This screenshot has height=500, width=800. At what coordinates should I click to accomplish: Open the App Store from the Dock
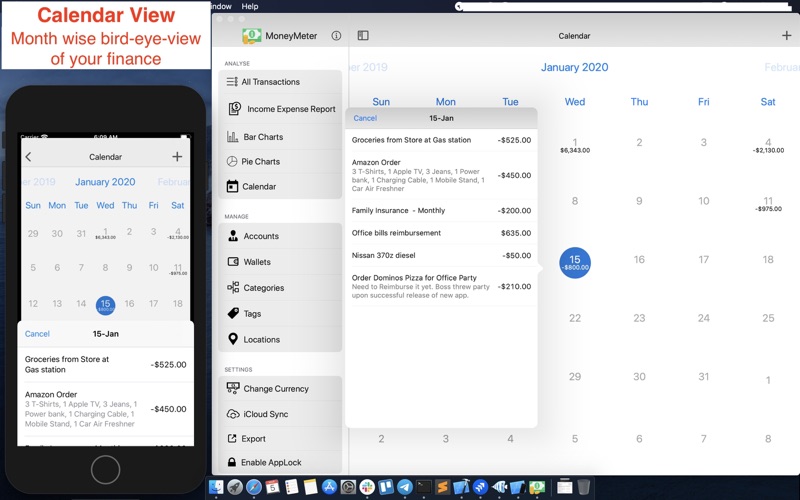click(329, 487)
